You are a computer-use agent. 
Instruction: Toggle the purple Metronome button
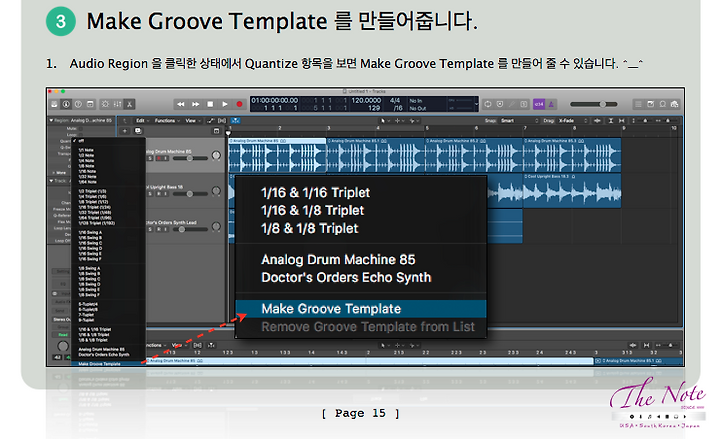coord(551,104)
